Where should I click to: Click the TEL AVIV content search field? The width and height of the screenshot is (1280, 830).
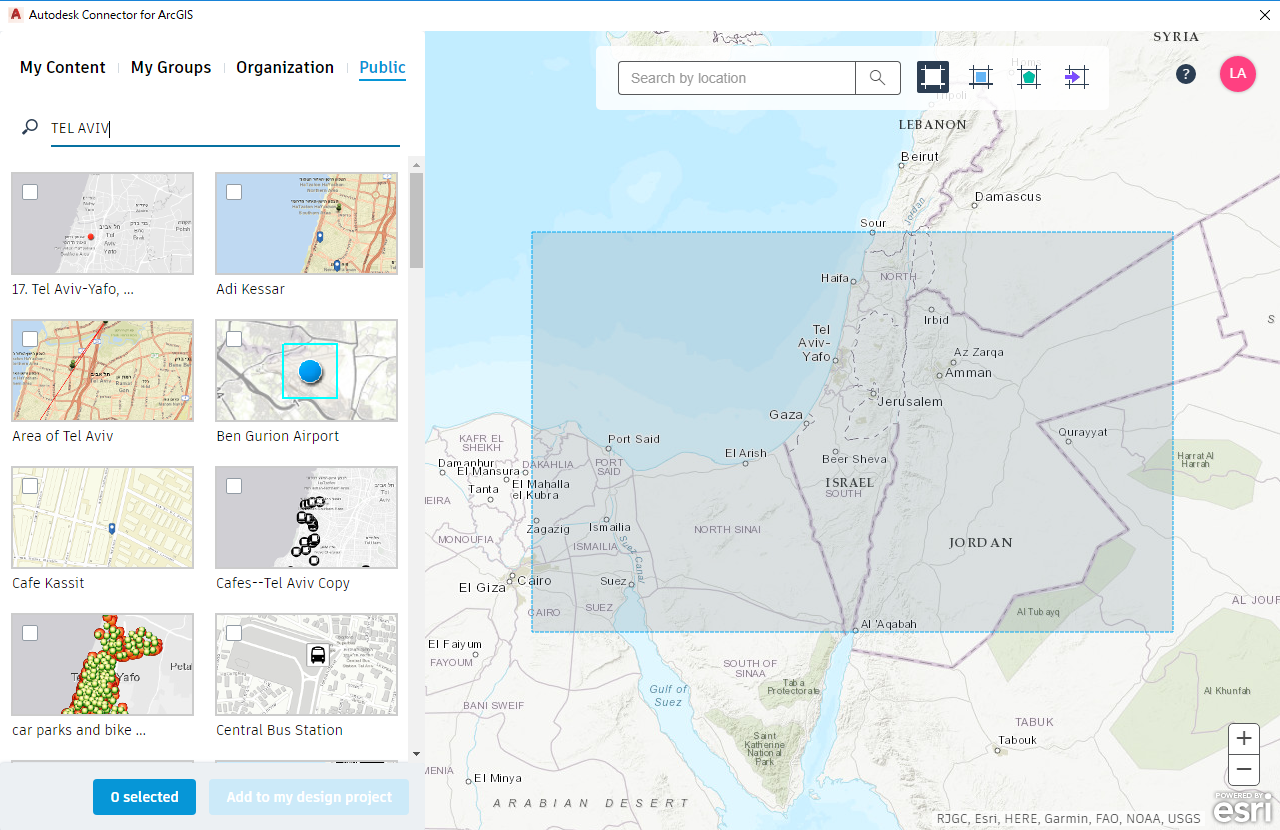tap(225, 128)
